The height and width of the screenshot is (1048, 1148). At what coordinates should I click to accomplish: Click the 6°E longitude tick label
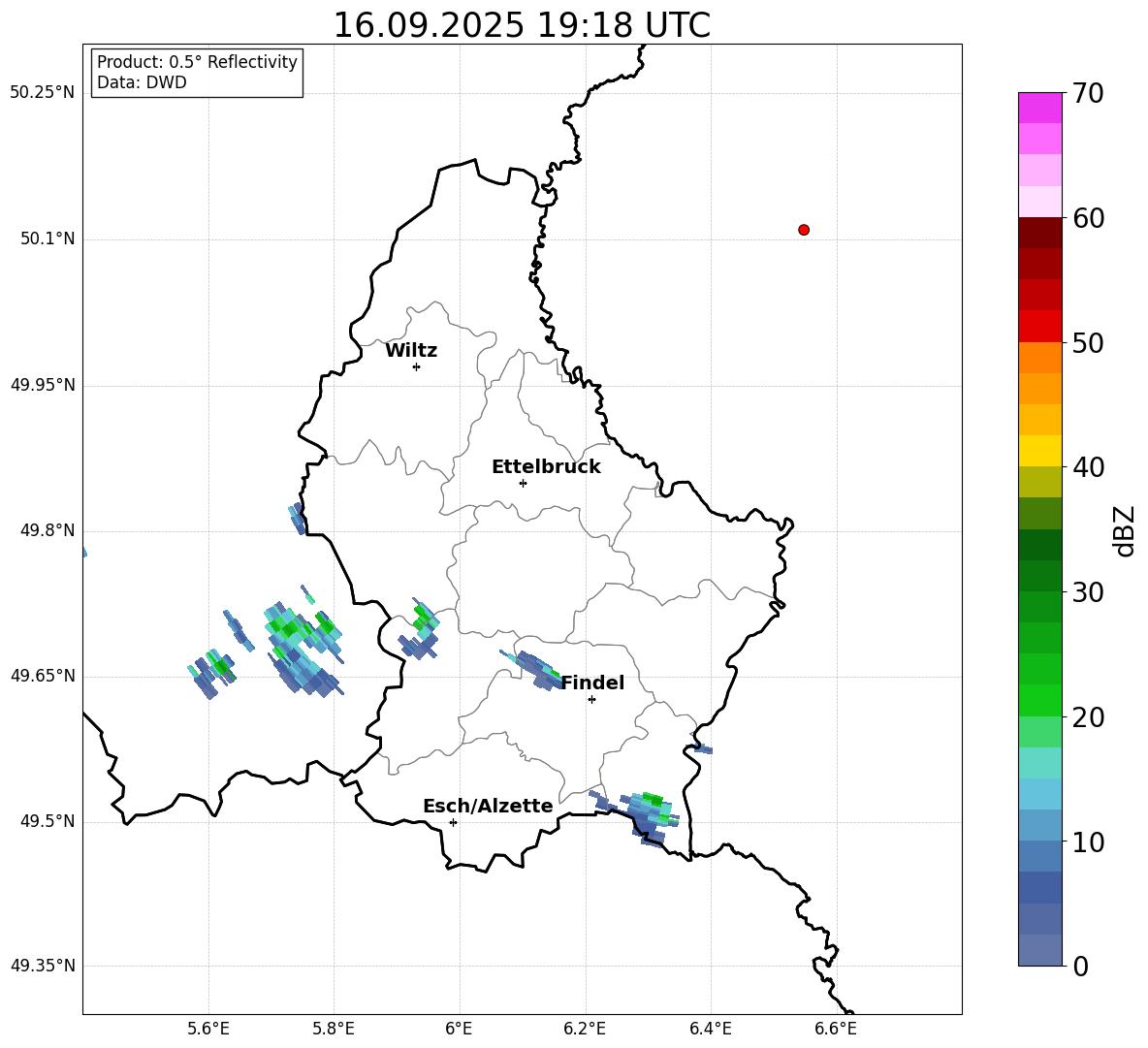pos(459,1029)
